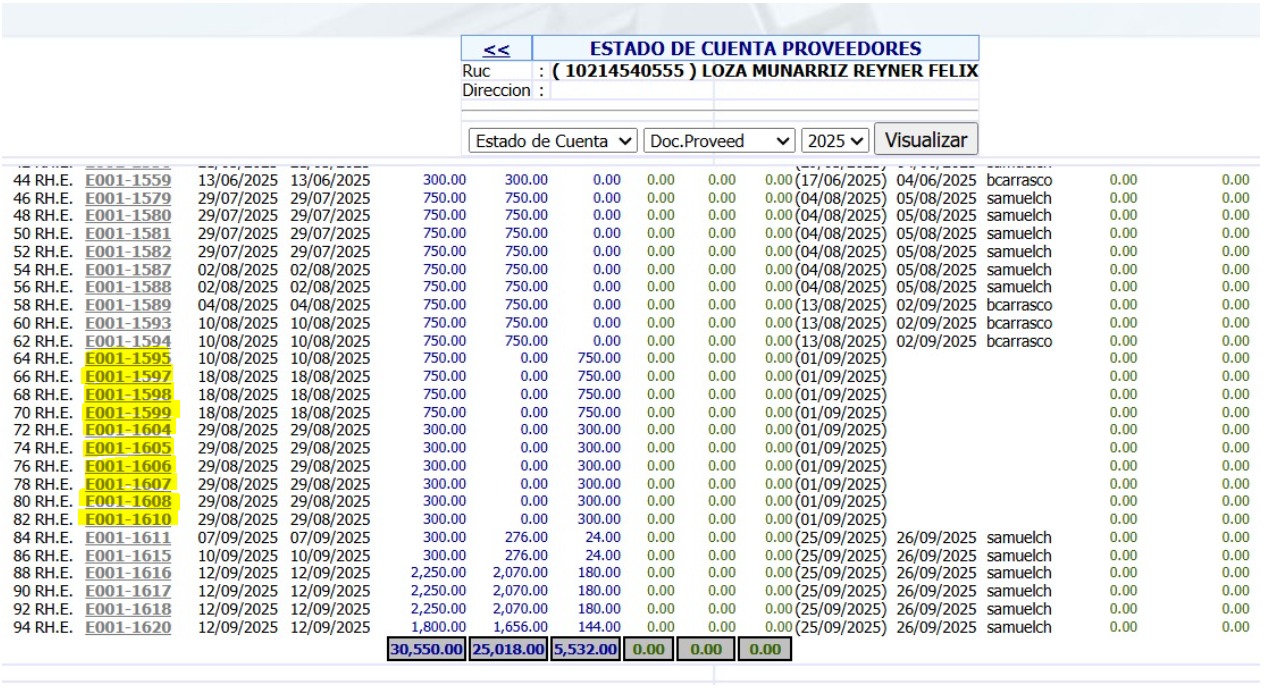
Task: Open highlighted document E001-1604
Action: coord(128,430)
